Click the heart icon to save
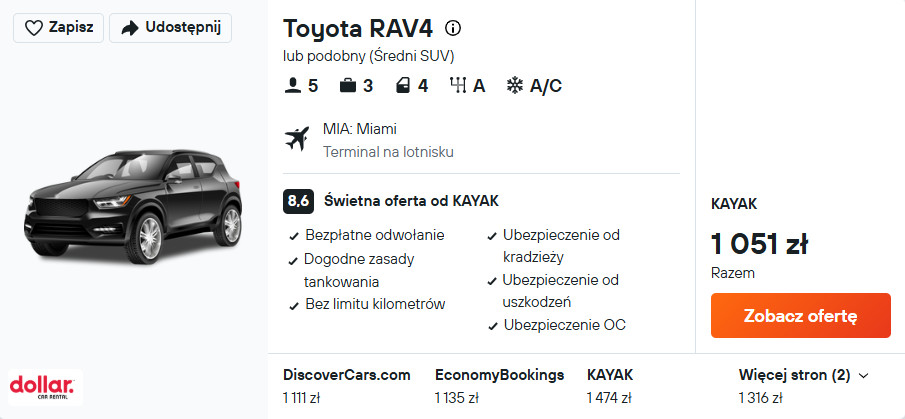Screen dimensions: 905x419 [34, 28]
